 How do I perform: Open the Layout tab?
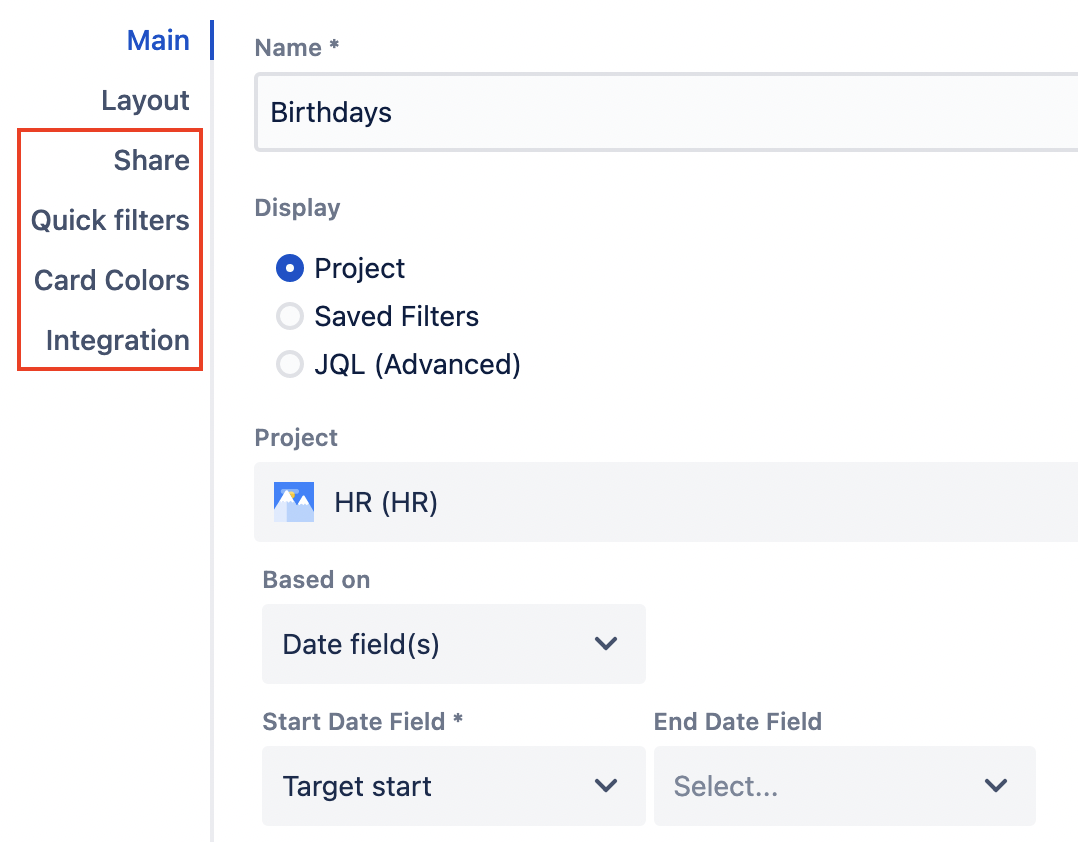pos(145,101)
